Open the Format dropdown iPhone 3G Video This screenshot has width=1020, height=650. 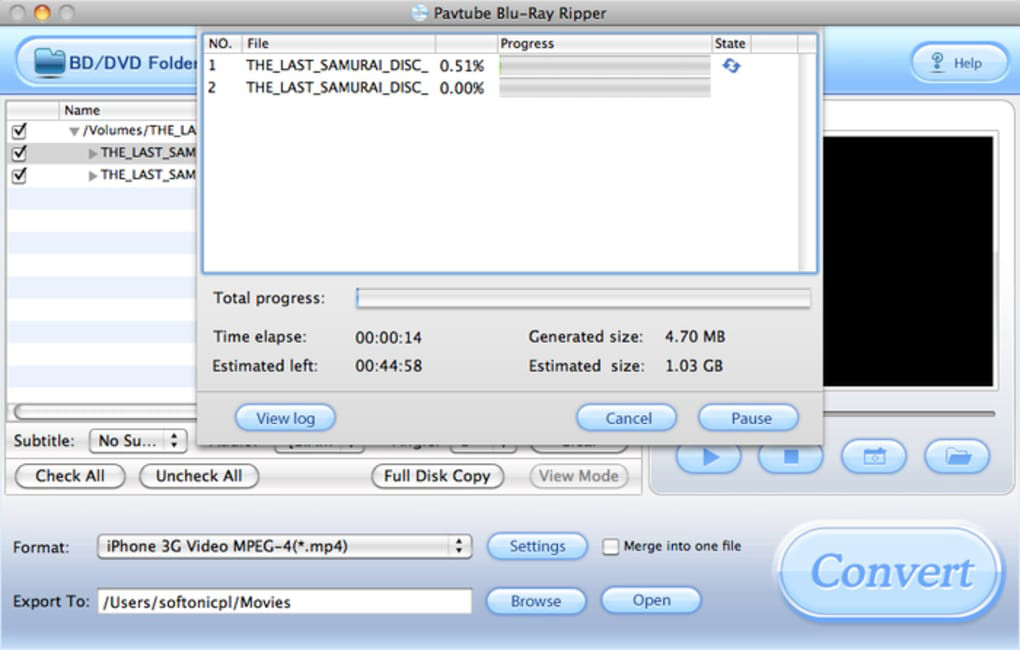click(x=284, y=547)
